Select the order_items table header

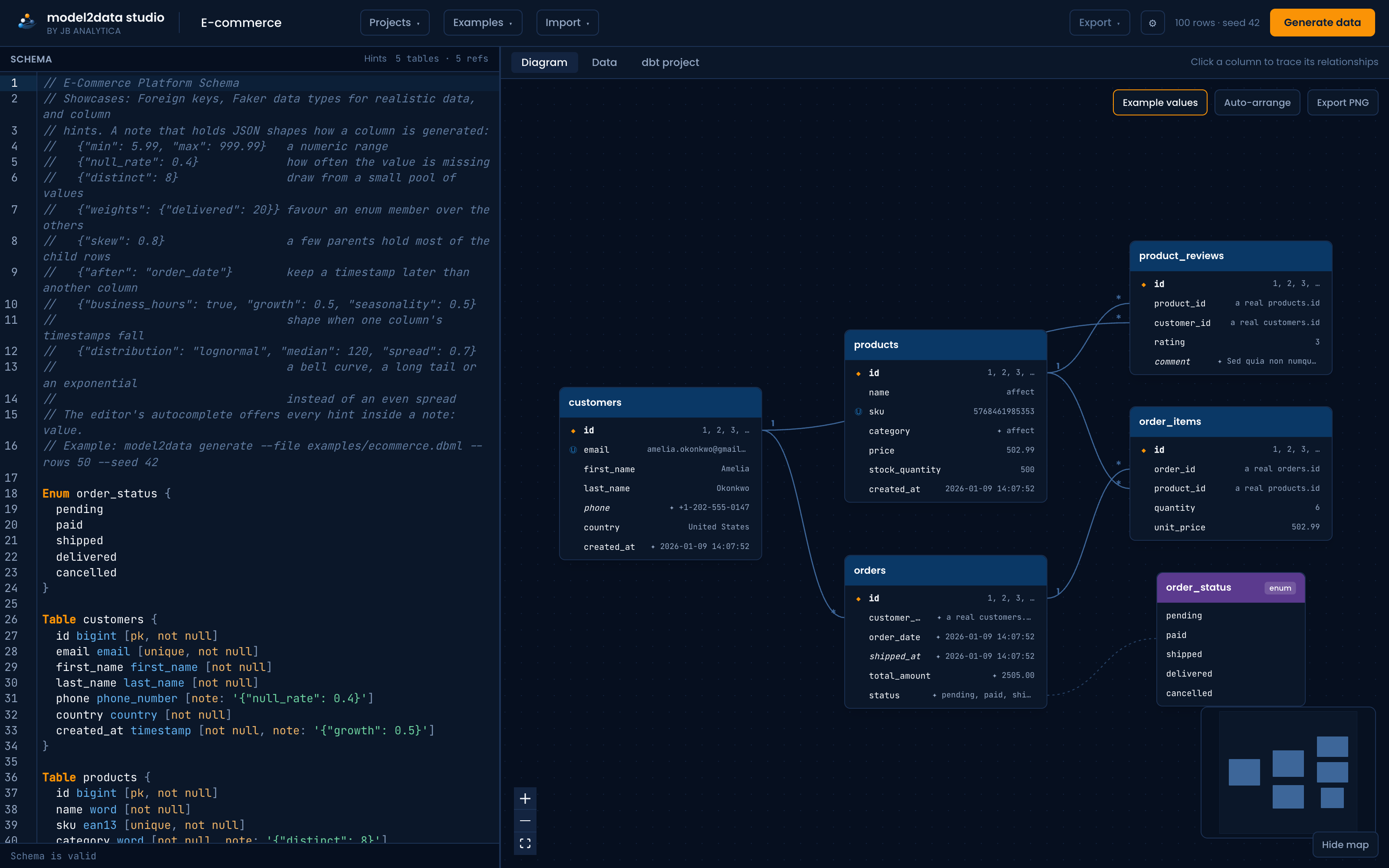pyautogui.click(x=1231, y=422)
